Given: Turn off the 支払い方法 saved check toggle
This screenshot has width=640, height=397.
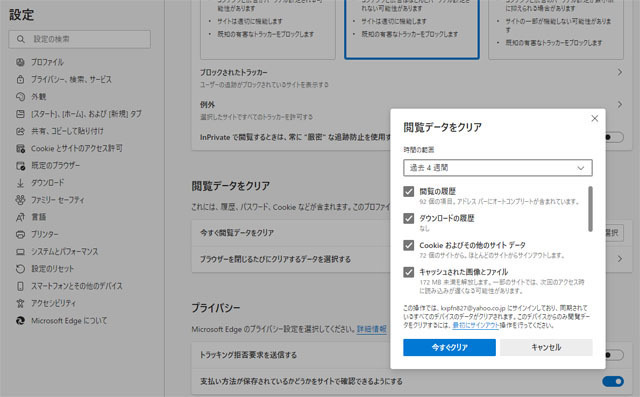Looking at the screenshot, I should click(x=613, y=381).
